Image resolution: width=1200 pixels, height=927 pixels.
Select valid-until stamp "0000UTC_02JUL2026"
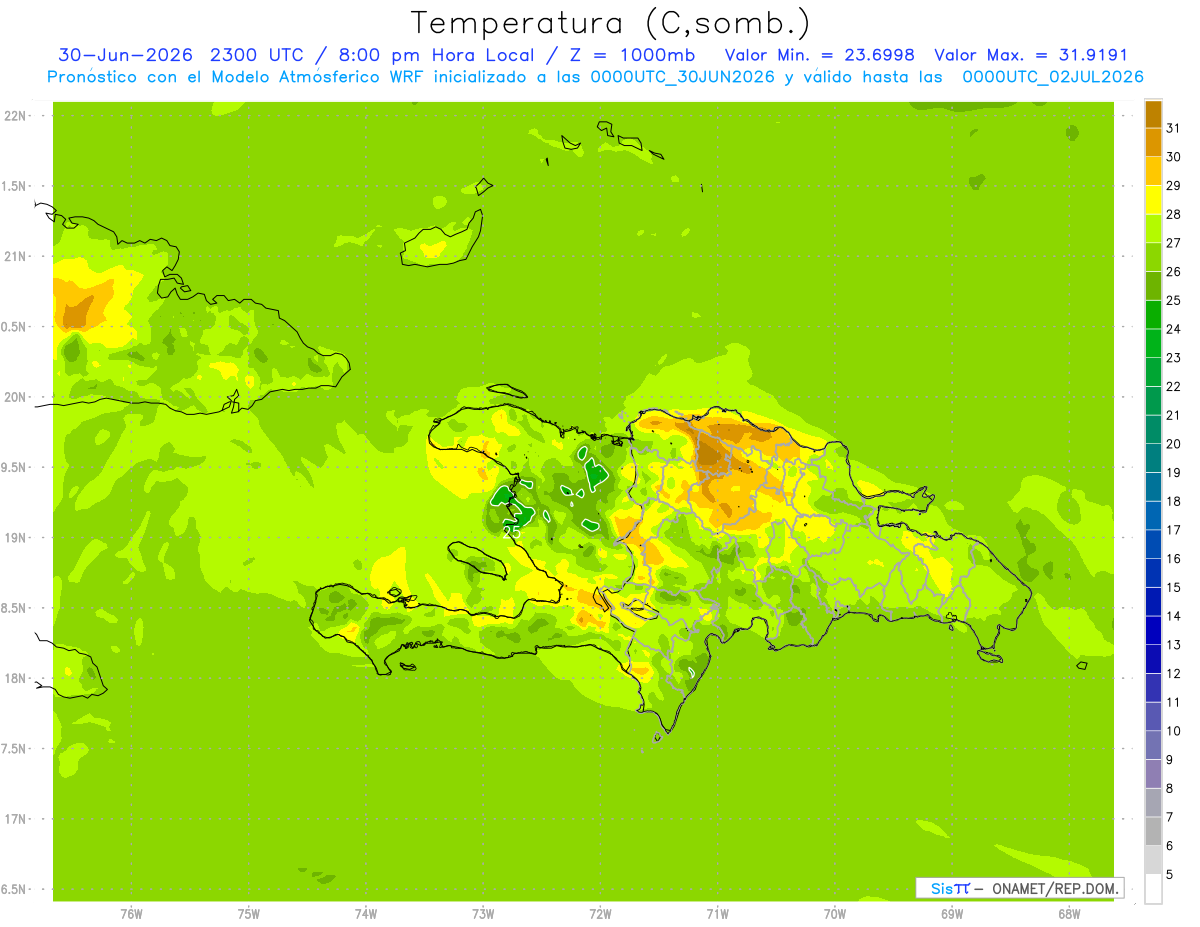[x=1053, y=77]
